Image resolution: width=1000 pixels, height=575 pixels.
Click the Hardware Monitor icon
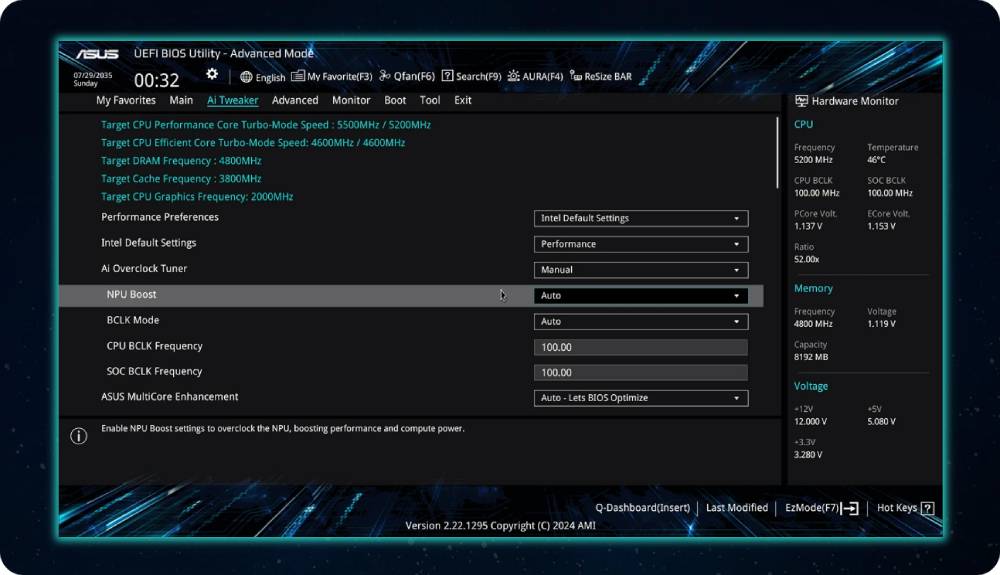point(801,101)
